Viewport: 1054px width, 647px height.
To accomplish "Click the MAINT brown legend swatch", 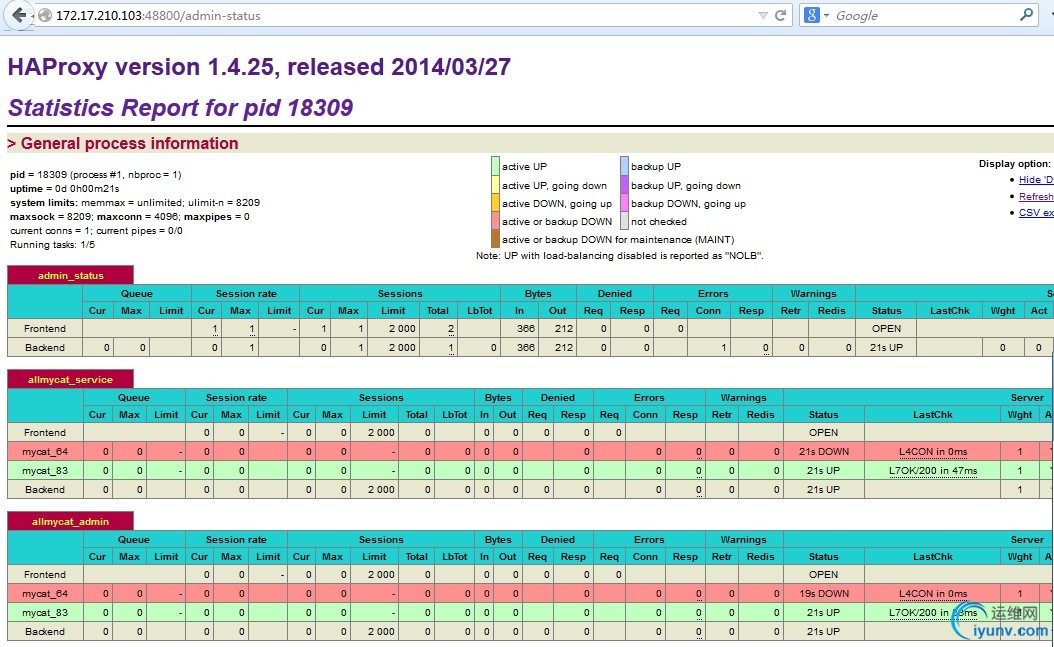I will pyautogui.click(x=495, y=239).
